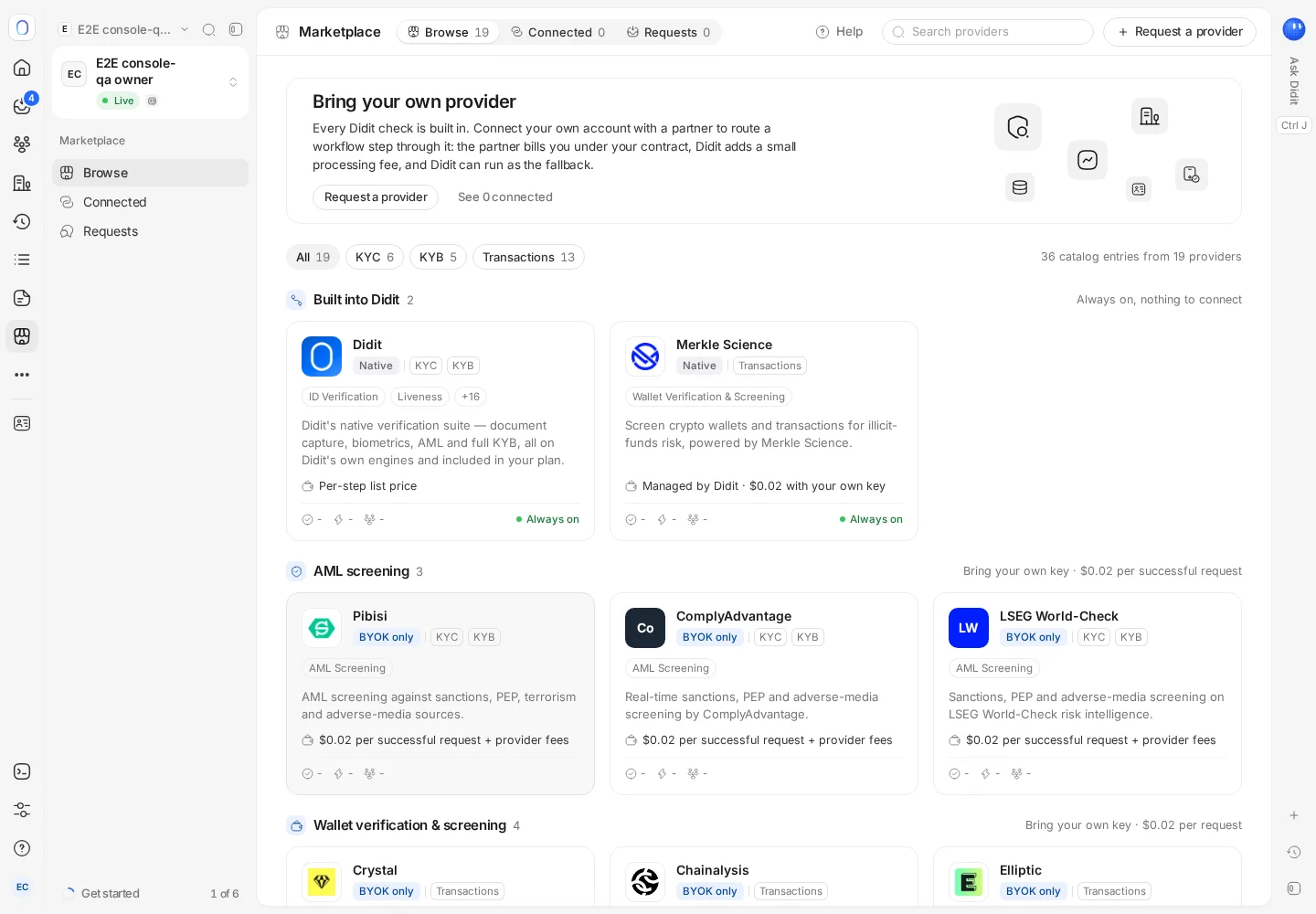The width and height of the screenshot is (1316, 914).
Task: Open the terminal console icon in the left rail
Action: 22,771
